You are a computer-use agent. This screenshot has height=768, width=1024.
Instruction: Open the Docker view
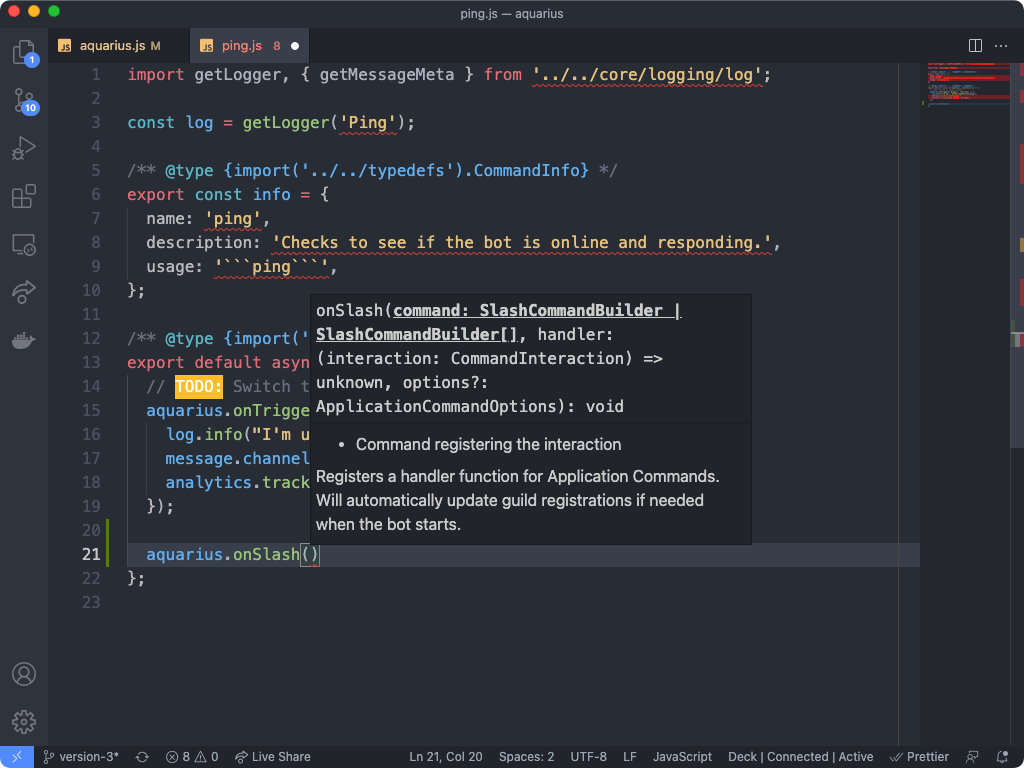24,340
